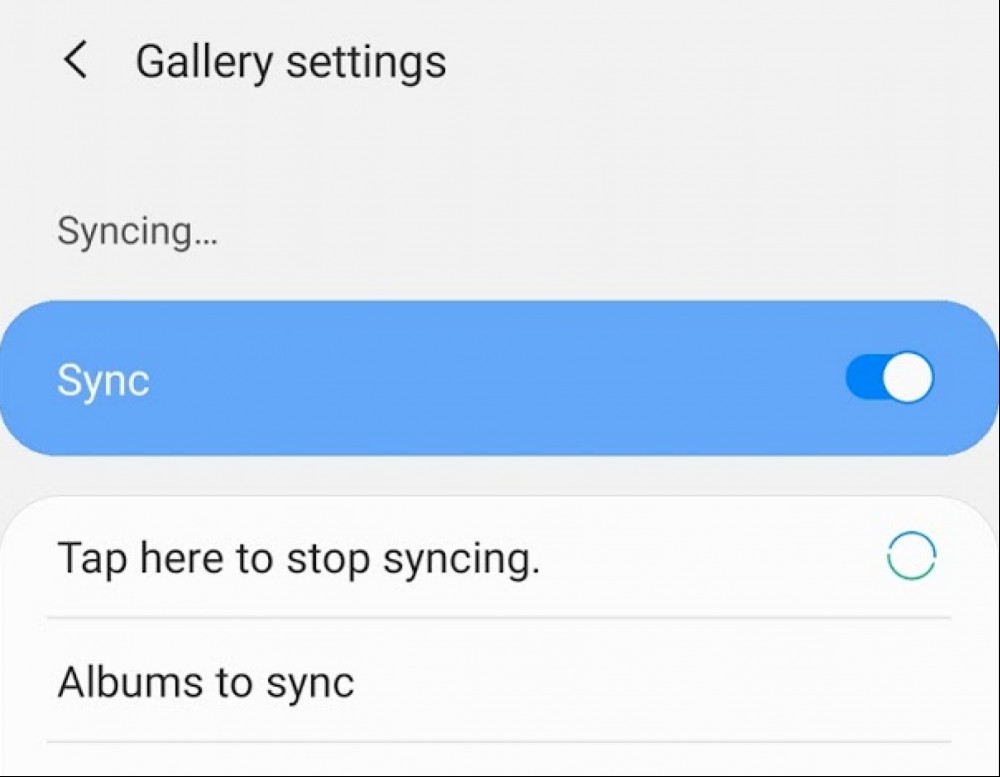
Task: Click the Gallery settings title
Action: pos(291,62)
